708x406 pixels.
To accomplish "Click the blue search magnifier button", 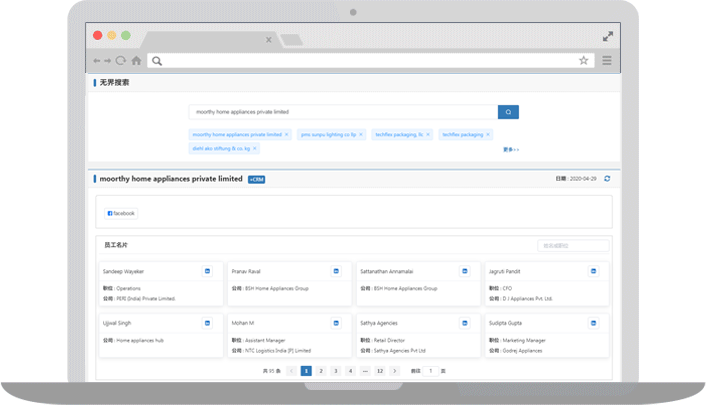I will 508,113.
